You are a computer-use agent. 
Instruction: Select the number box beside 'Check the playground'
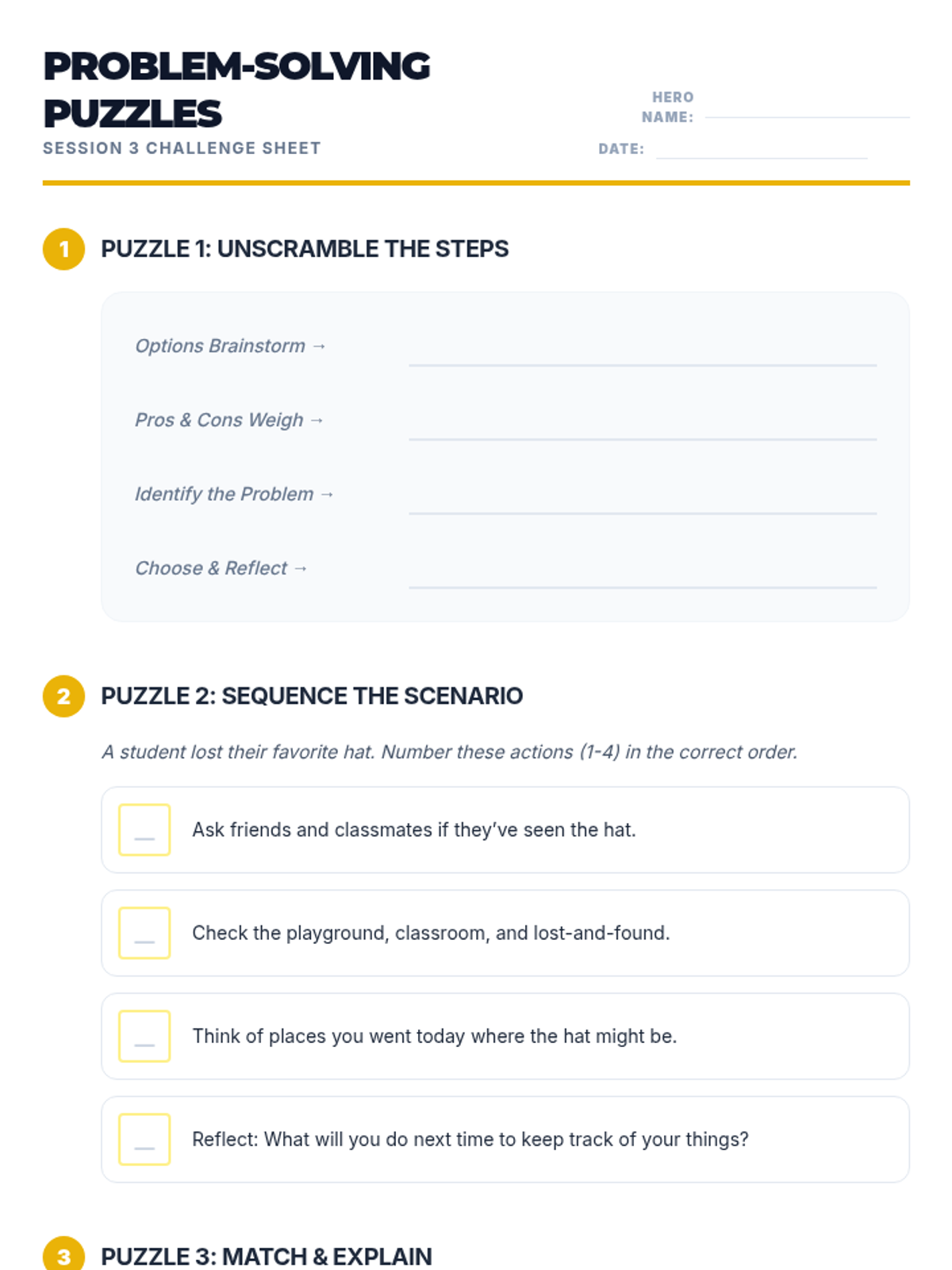(x=144, y=933)
